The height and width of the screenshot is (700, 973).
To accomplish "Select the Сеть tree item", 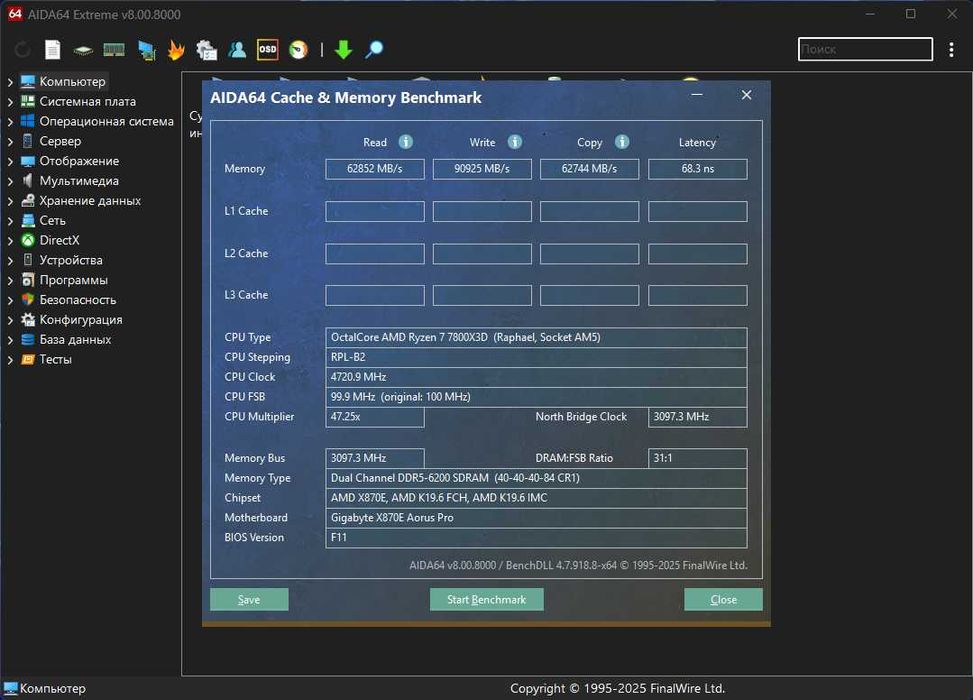I will [x=52, y=220].
